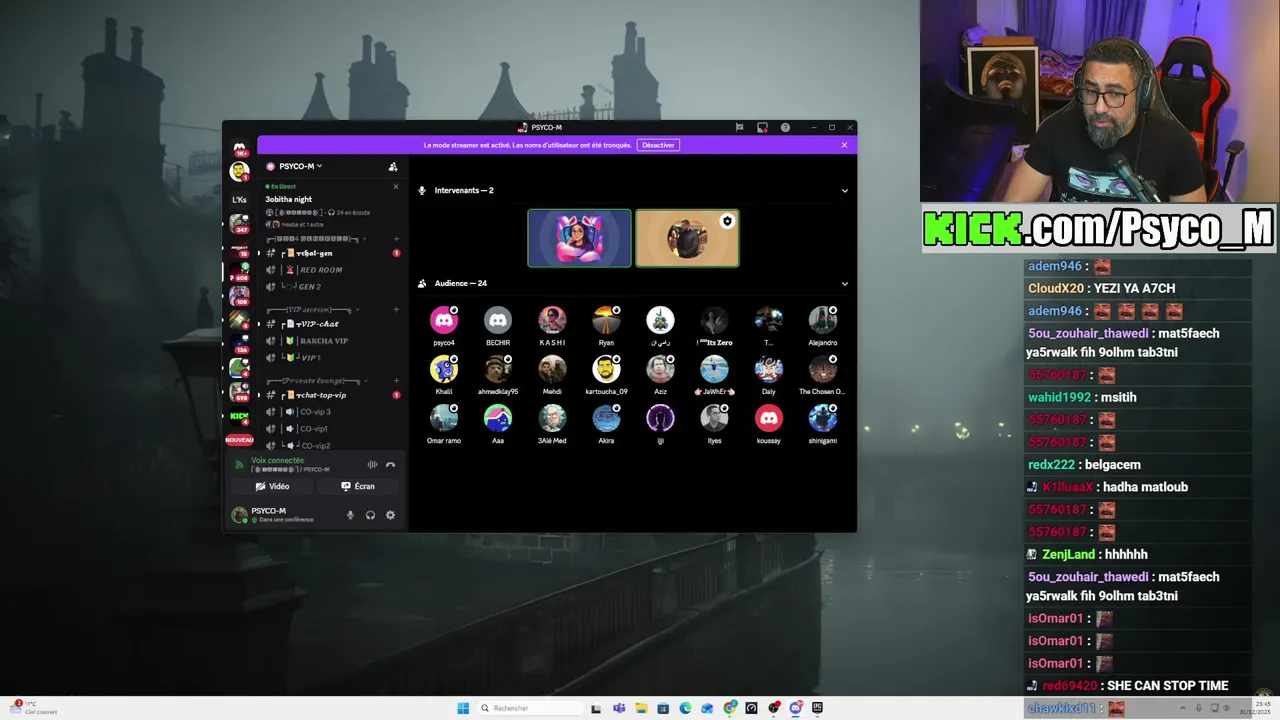Open the KICK server icon in the sidebar

(239, 416)
